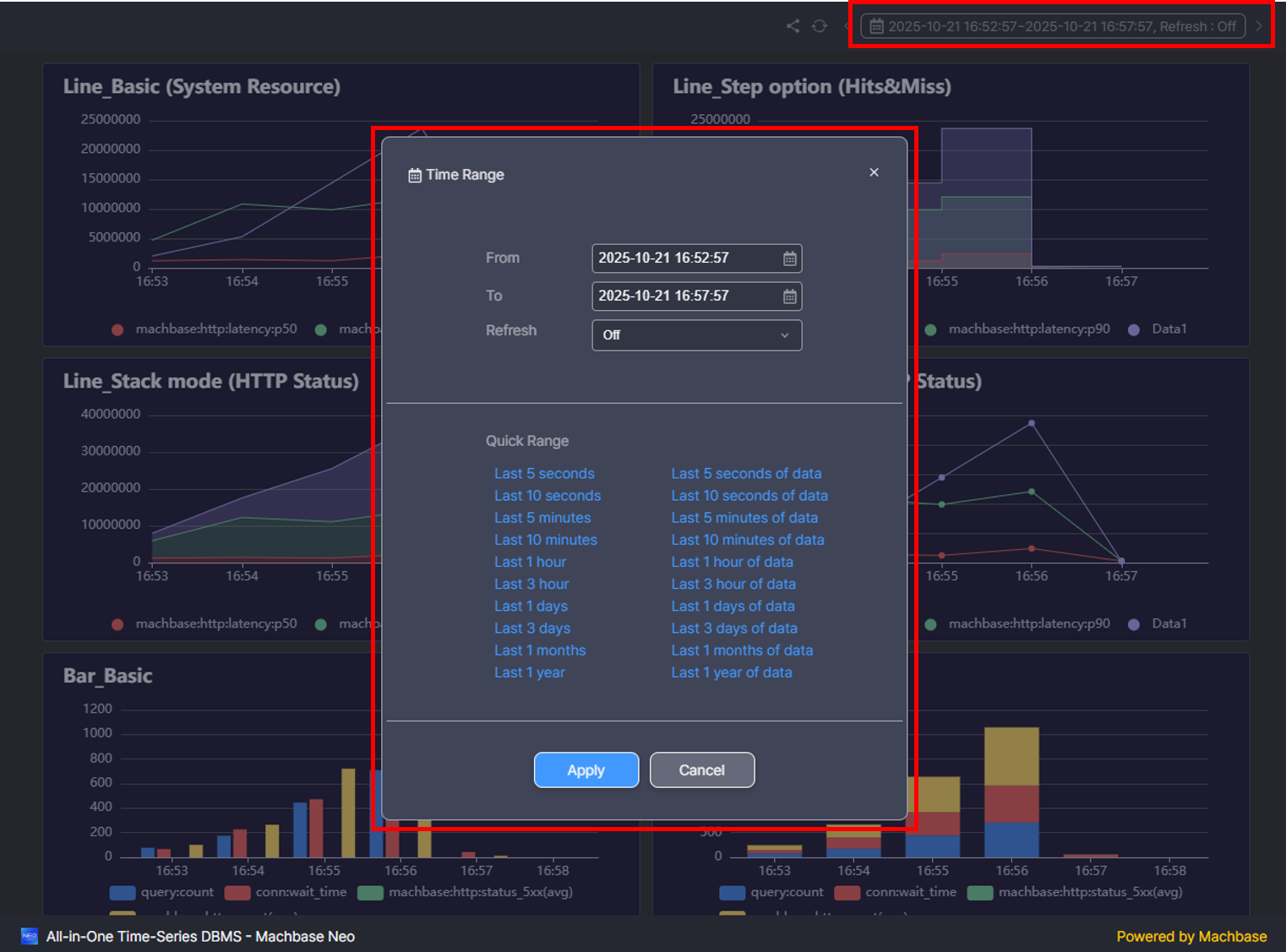Click the share dashboard icon
Viewport: 1286px width, 952px height.
click(x=793, y=26)
